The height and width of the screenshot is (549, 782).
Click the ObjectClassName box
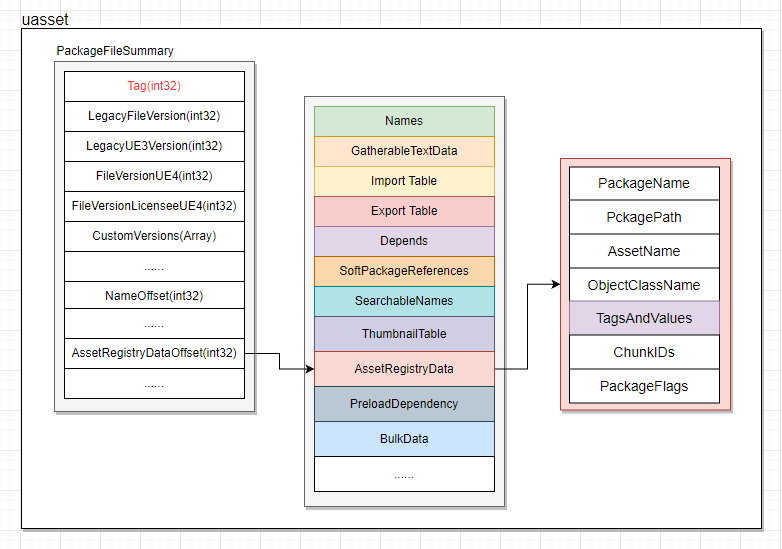[644, 285]
